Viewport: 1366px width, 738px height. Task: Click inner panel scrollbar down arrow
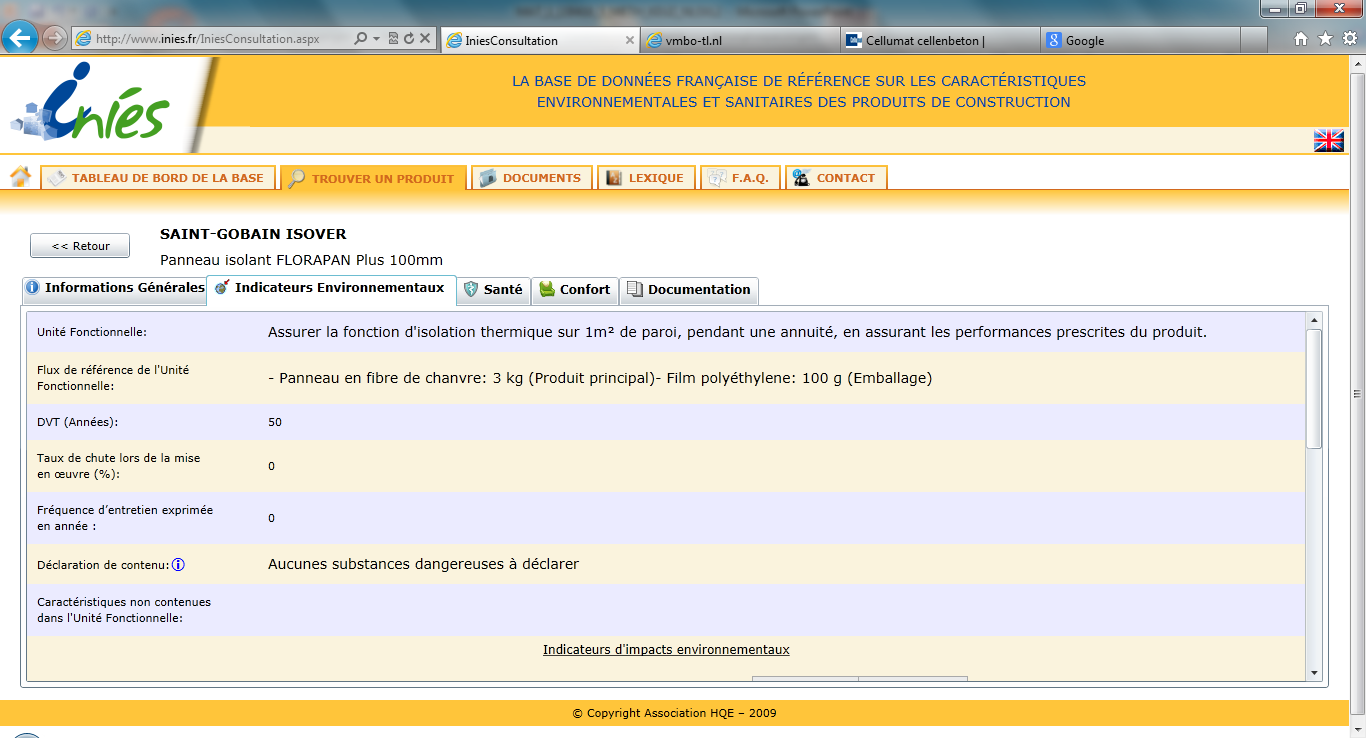(1314, 674)
